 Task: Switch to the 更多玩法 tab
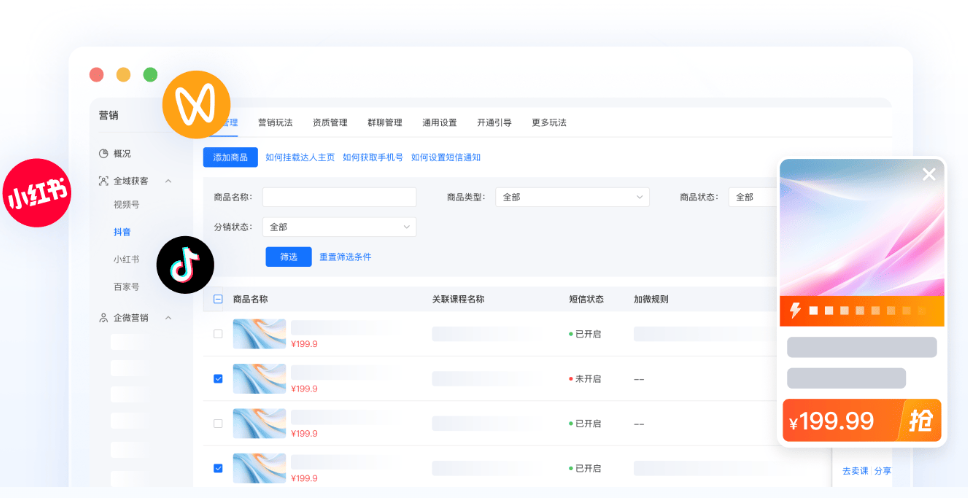[x=549, y=123]
